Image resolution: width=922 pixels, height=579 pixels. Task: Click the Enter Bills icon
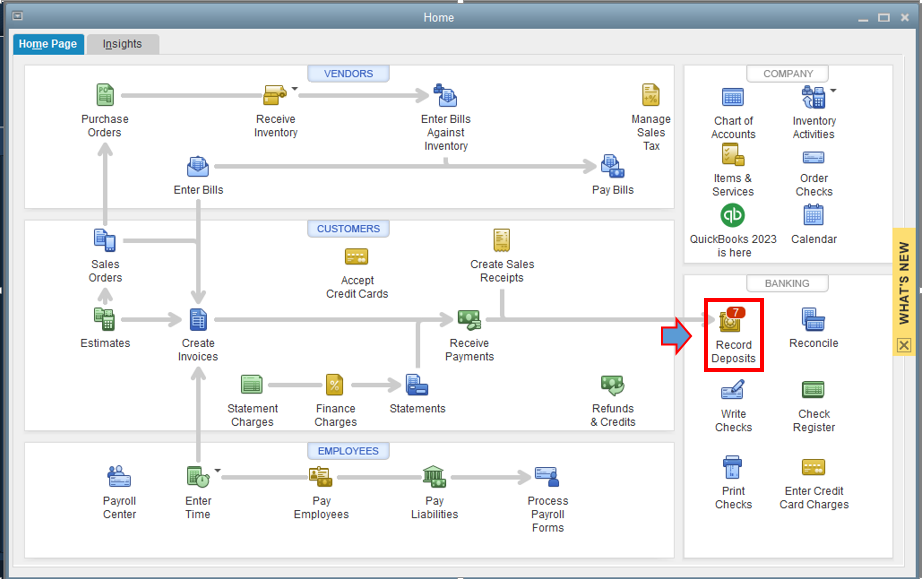click(x=198, y=166)
